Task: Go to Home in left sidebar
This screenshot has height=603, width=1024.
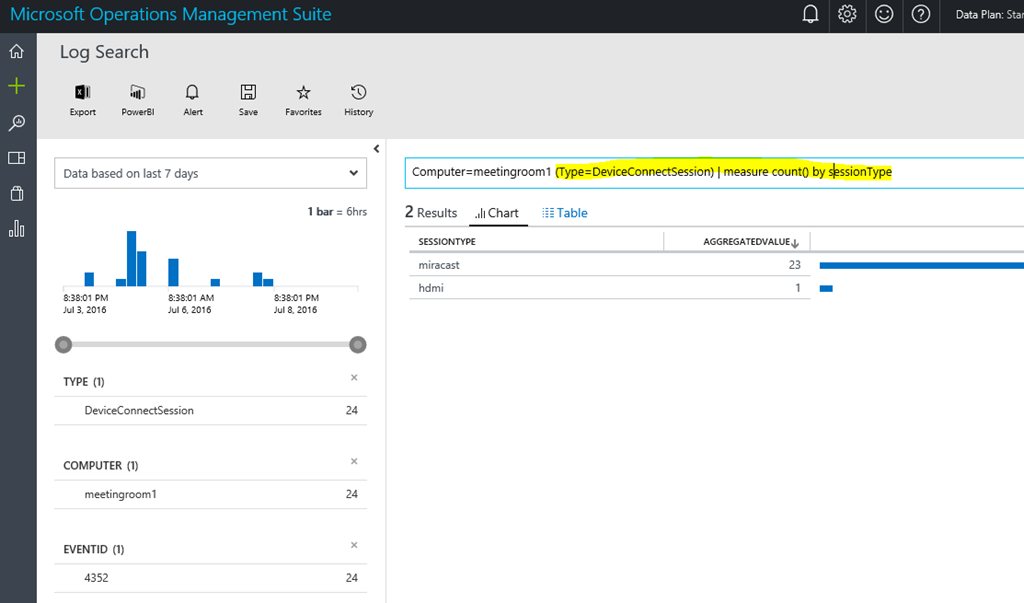Action: [16, 51]
